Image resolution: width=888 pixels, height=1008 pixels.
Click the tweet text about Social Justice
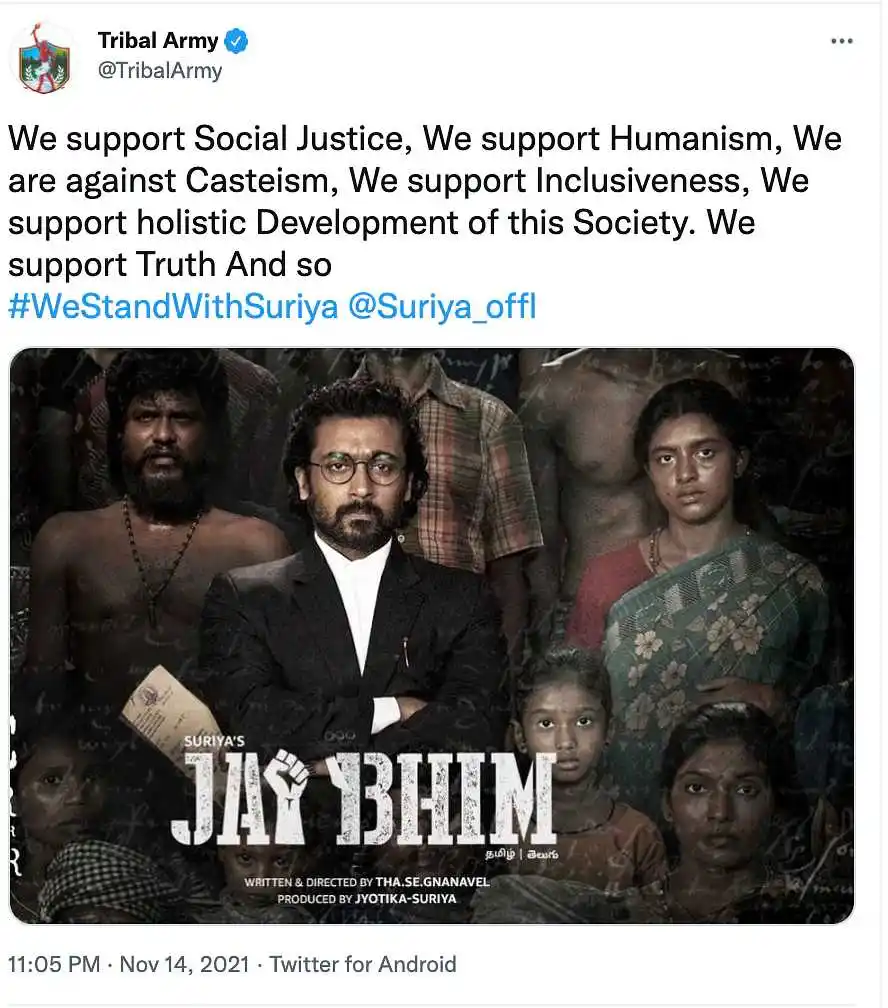click(424, 201)
